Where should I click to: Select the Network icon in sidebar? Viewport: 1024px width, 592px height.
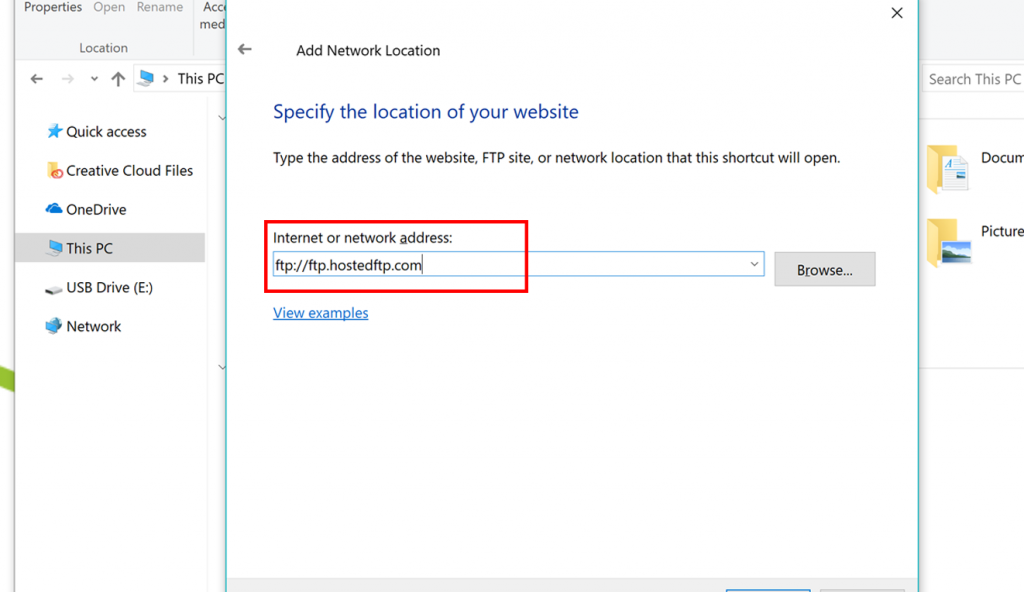pos(54,326)
